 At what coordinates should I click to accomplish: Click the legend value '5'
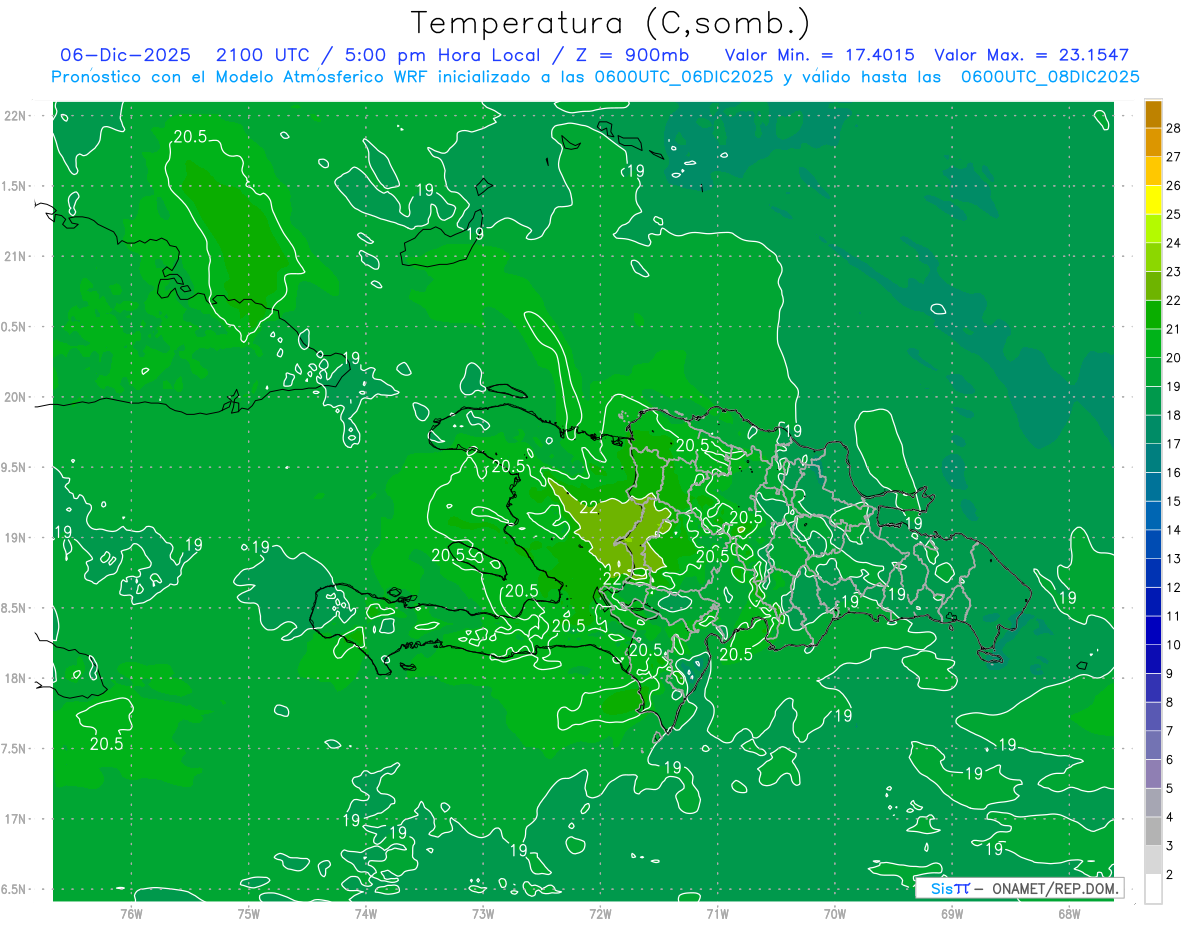[1170, 789]
